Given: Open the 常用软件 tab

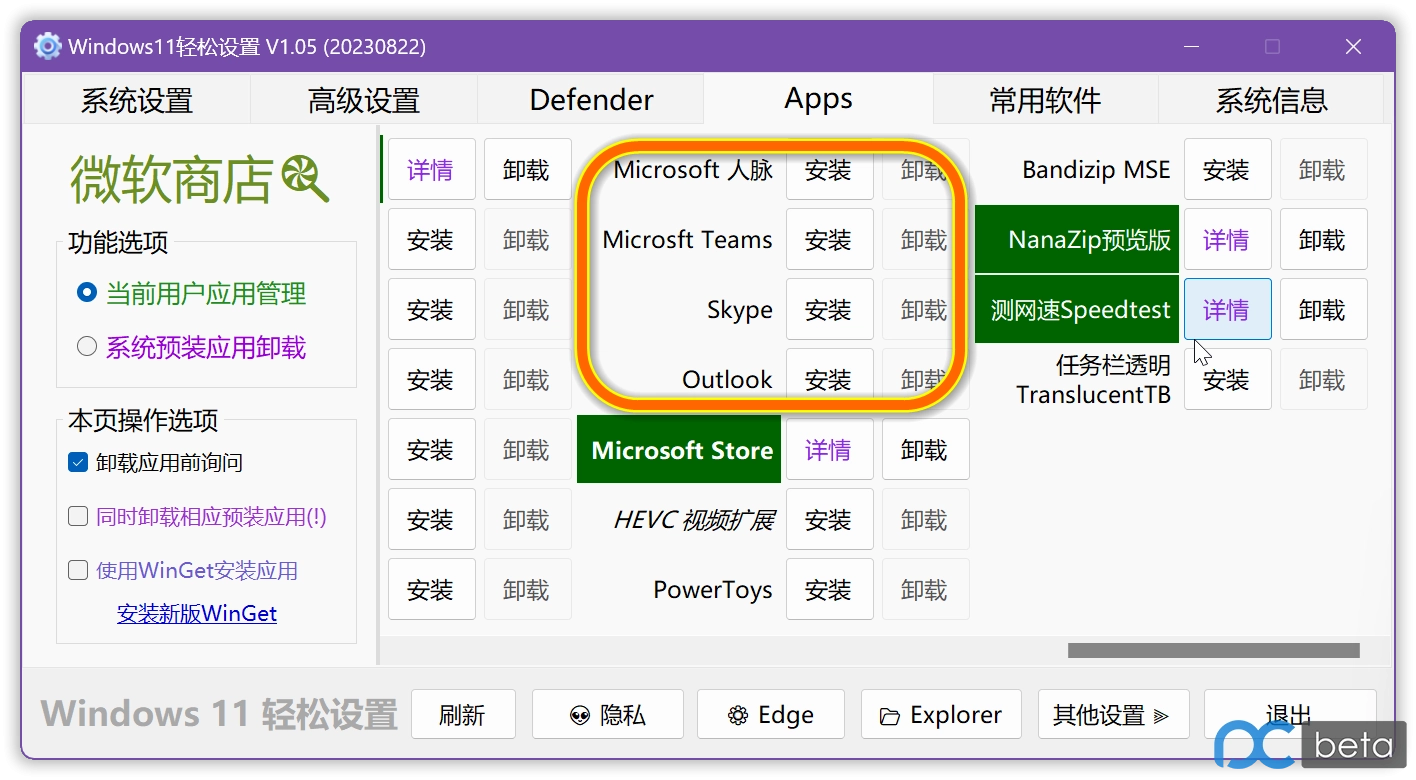Looking at the screenshot, I should [1045, 99].
